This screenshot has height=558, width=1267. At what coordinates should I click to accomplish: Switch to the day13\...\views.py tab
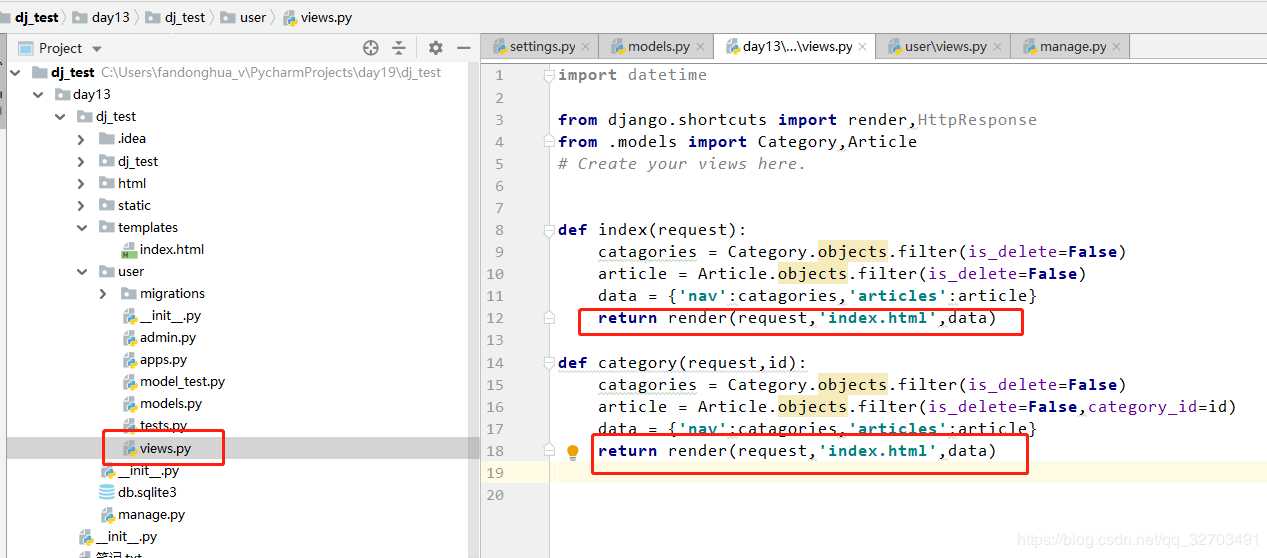coord(797,46)
